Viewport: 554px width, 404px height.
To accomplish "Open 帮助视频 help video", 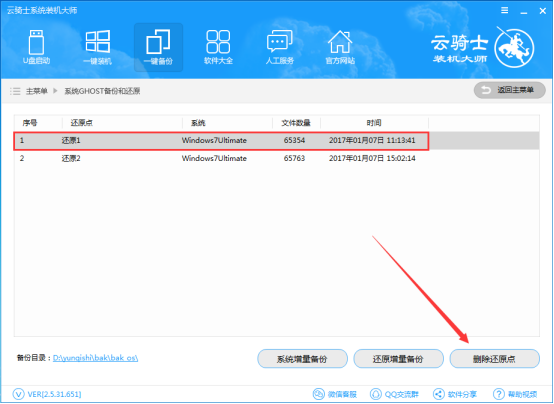I will [515, 394].
